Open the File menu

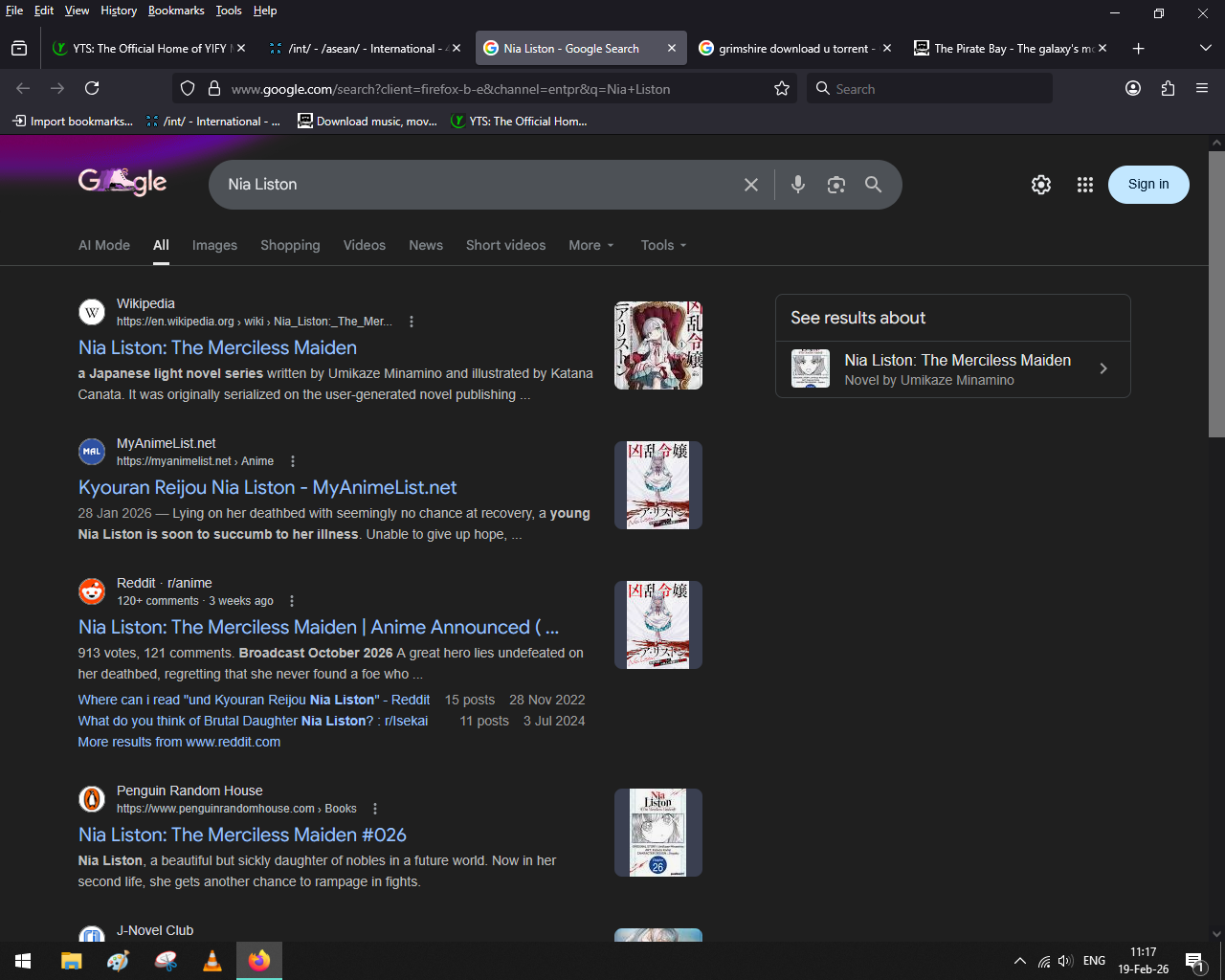click(x=14, y=11)
